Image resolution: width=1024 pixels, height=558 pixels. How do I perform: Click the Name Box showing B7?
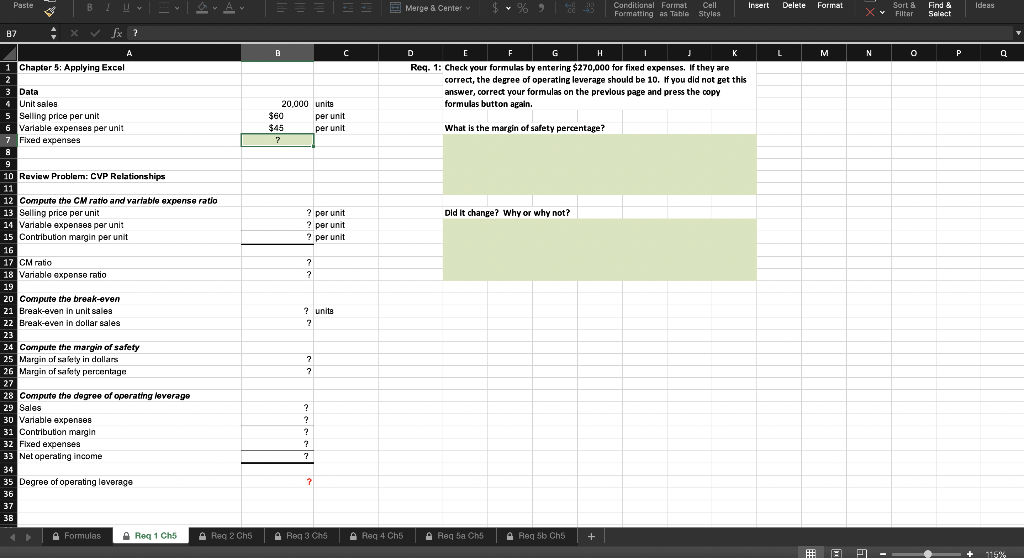pyautogui.click(x=24, y=33)
